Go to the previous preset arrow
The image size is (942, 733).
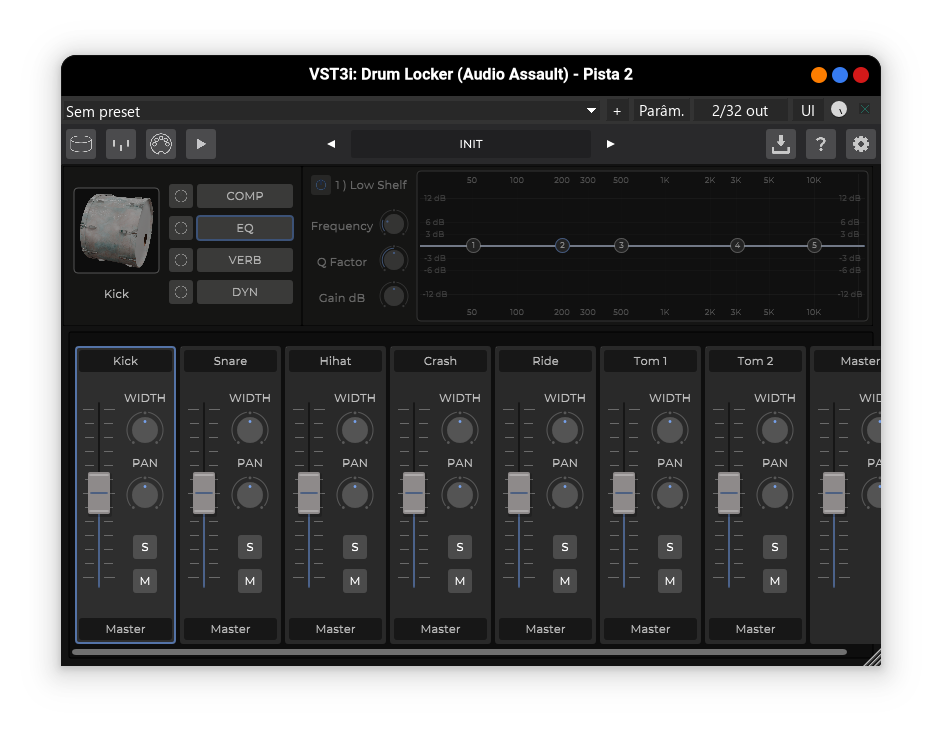coord(331,144)
